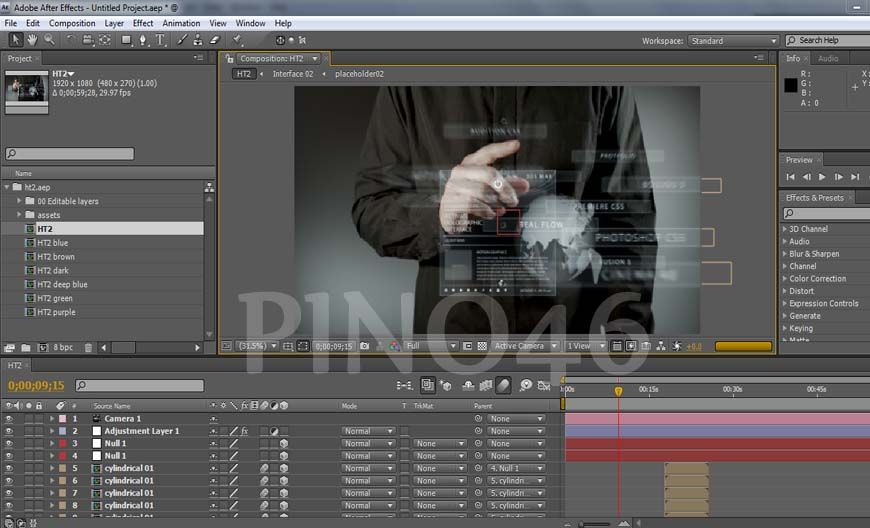The width and height of the screenshot is (870, 528).
Task: Select the Selection arrow tool
Action: click(x=16, y=40)
